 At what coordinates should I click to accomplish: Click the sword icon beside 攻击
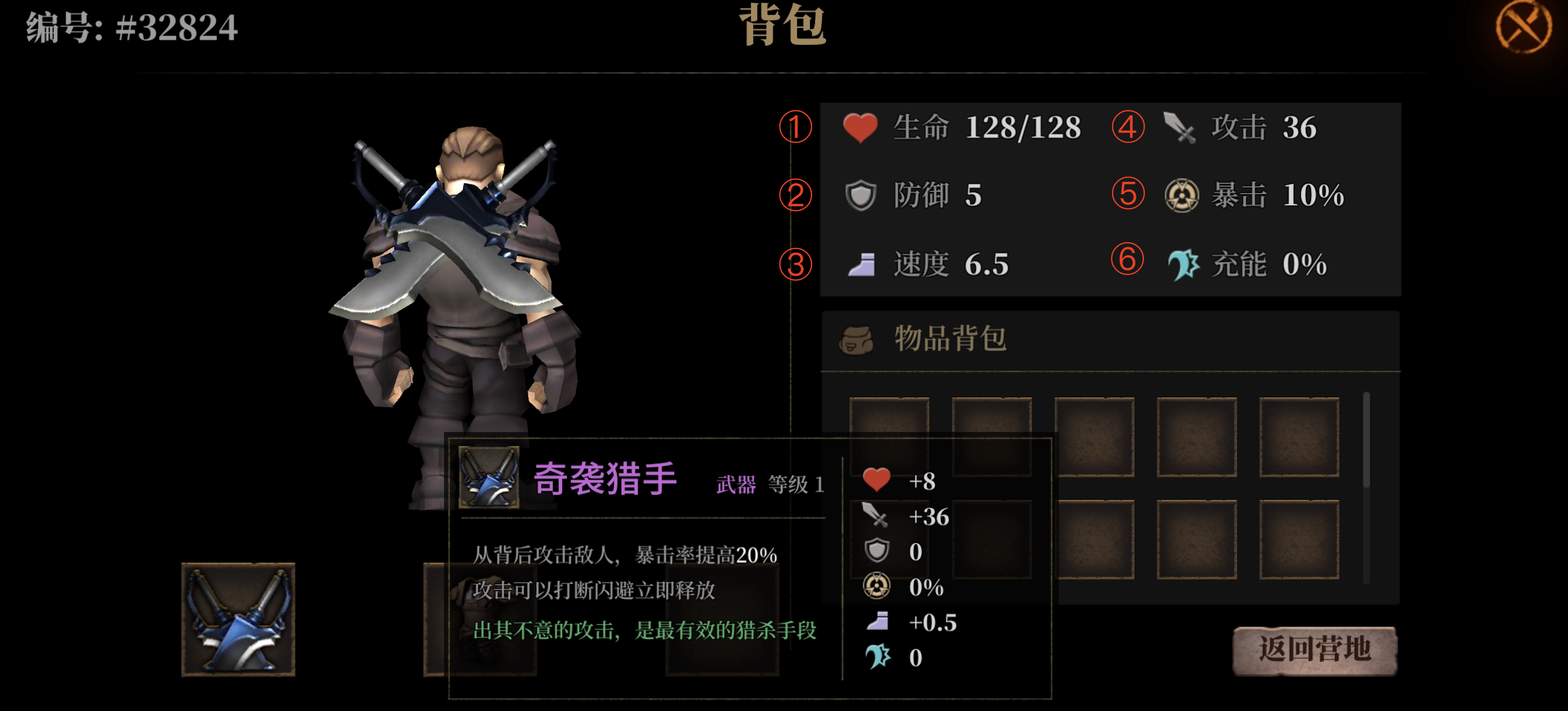pos(1179,128)
